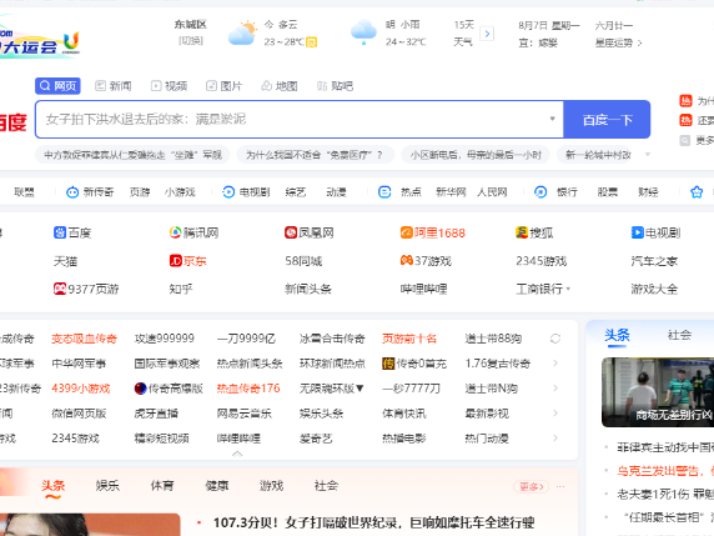This screenshot has width=714, height=536.
Task: Click refresh icon beside 道士带88狗
Action: point(555,338)
